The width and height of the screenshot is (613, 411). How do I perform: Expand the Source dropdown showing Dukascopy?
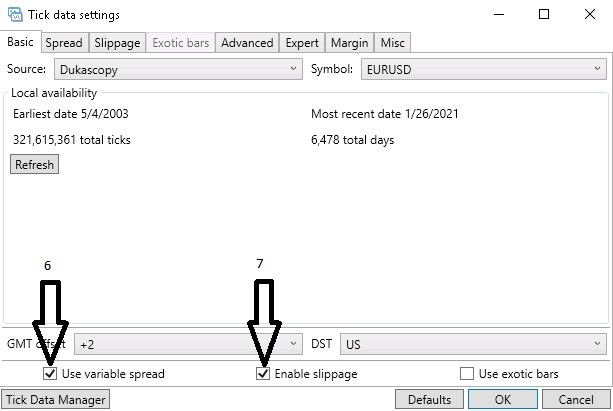[178, 69]
